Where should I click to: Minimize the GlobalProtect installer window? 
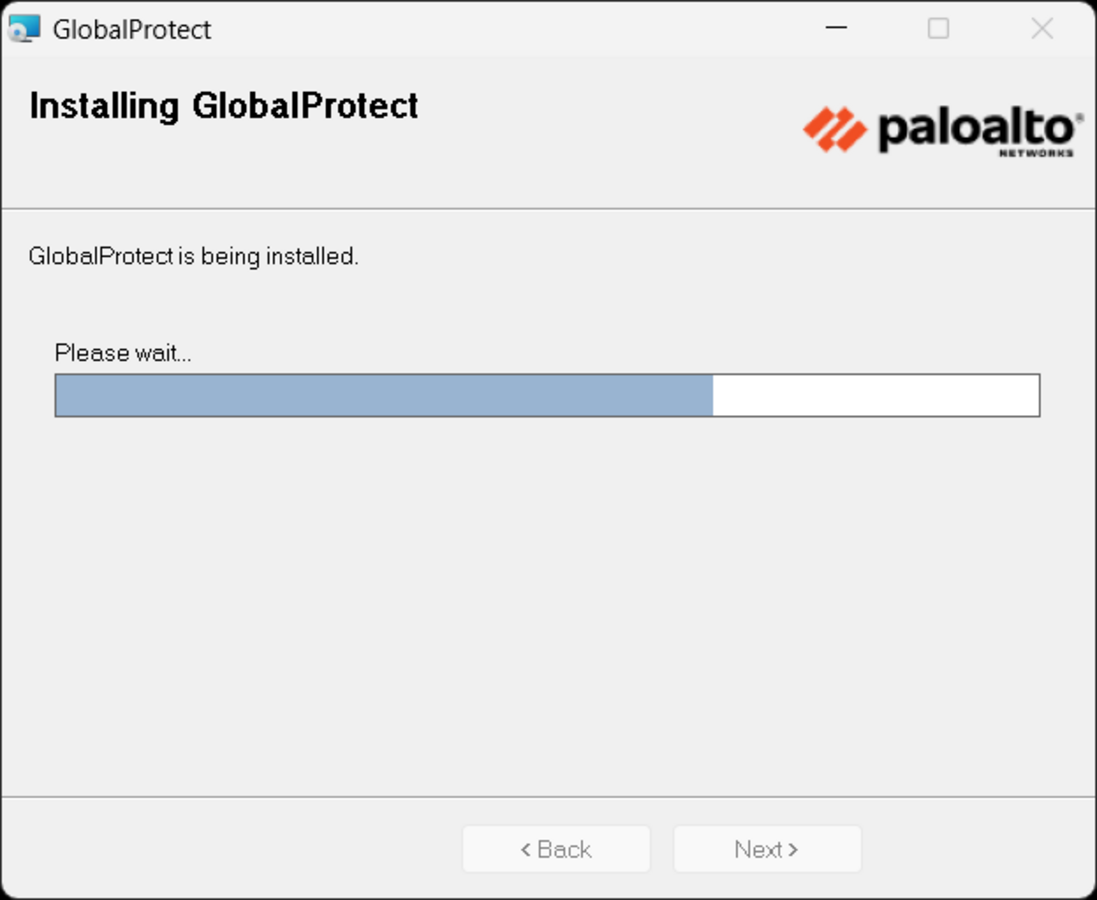[836, 29]
